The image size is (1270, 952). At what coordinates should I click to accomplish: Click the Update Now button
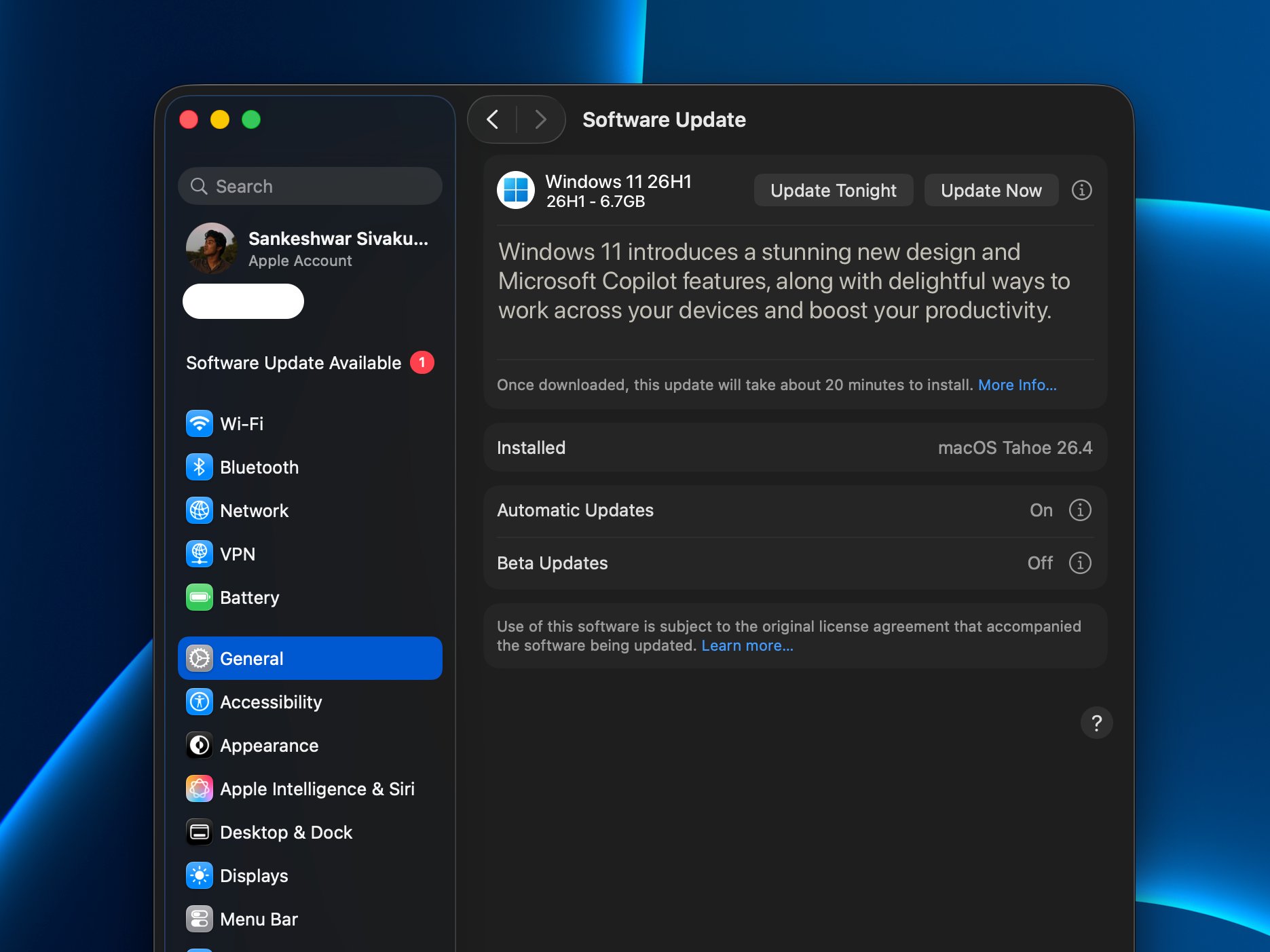tap(990, 190)
